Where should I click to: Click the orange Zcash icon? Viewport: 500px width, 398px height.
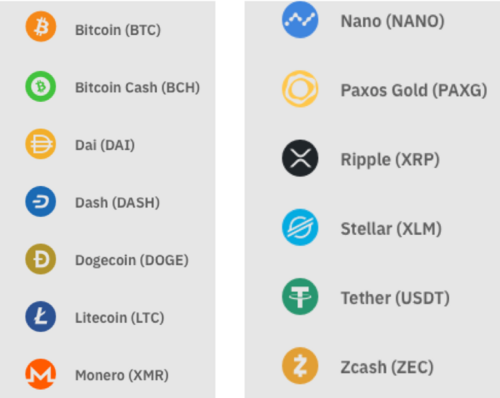[300, 366]
